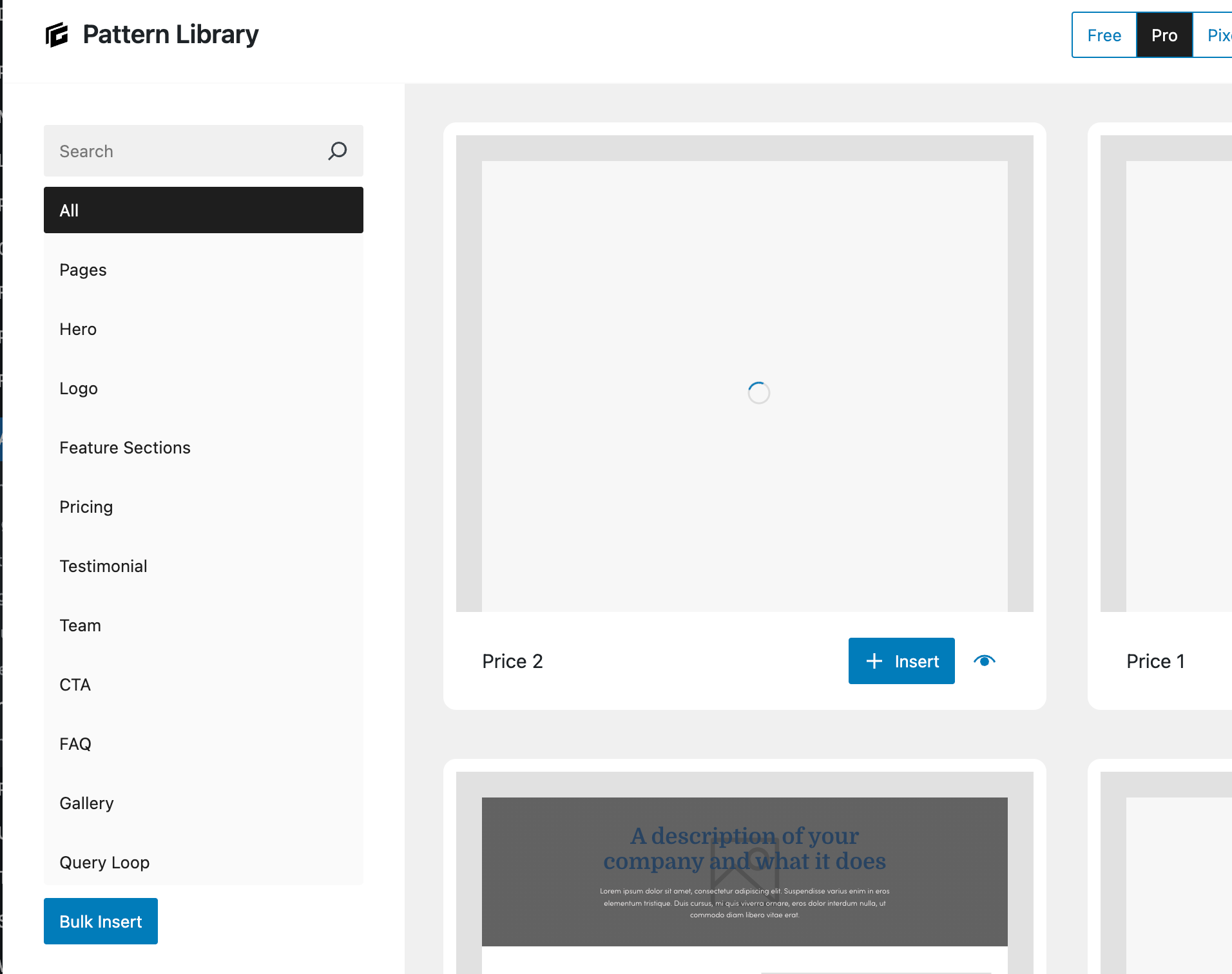
Task: Click the search magnifier icon
Action: pyautogui.click(x=337, y=151)
